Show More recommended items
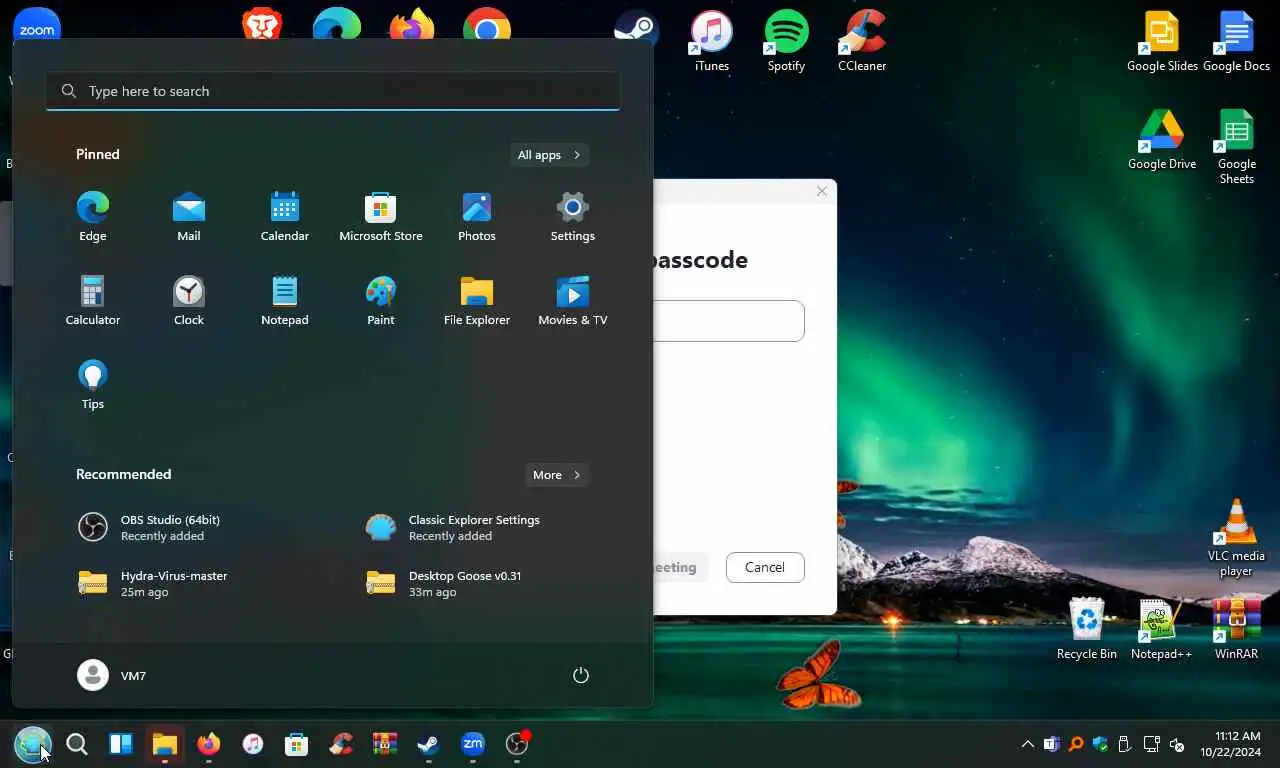The image size is (1280, 768). pos(556,475)
